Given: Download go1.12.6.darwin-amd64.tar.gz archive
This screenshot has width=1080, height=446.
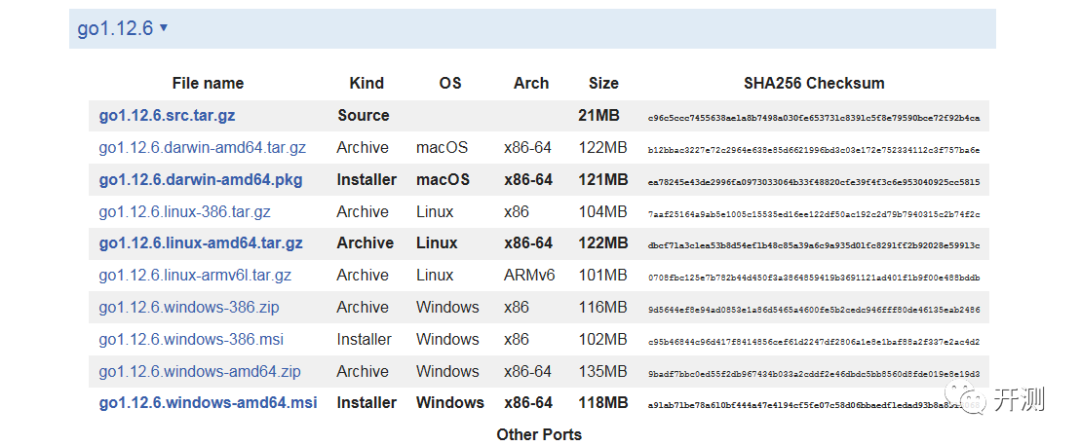Looking at the screenshot, I should [x=202, y=147].
